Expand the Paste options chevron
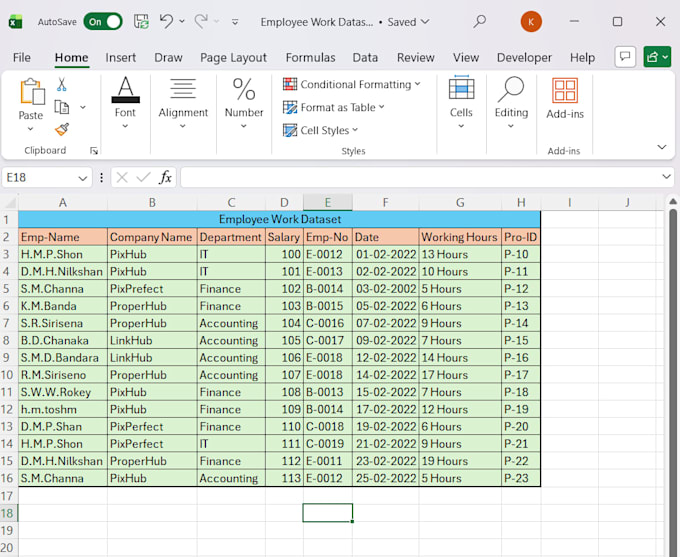This screenshot has height=557, width=680. click(x=30, y=128)
